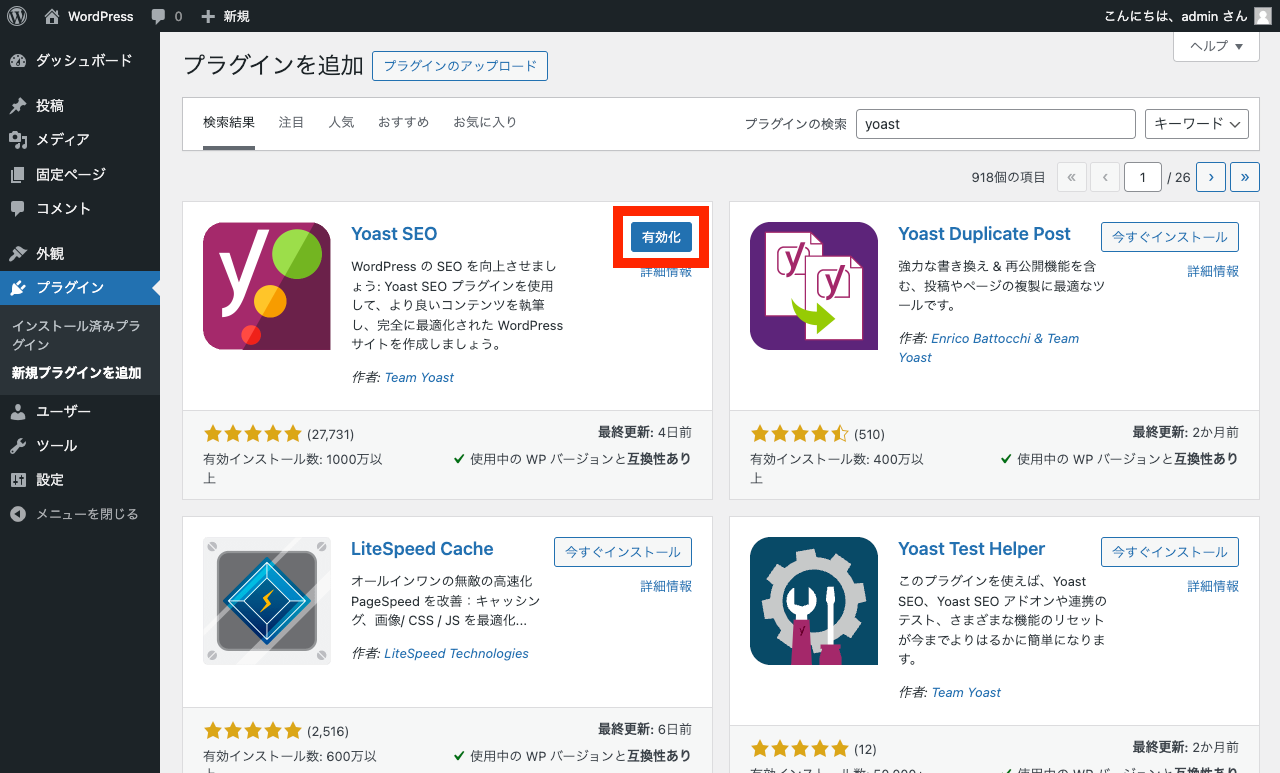Open the WordPress logo menu
The height and width of the screenshot is (773, 1280).
17,16
